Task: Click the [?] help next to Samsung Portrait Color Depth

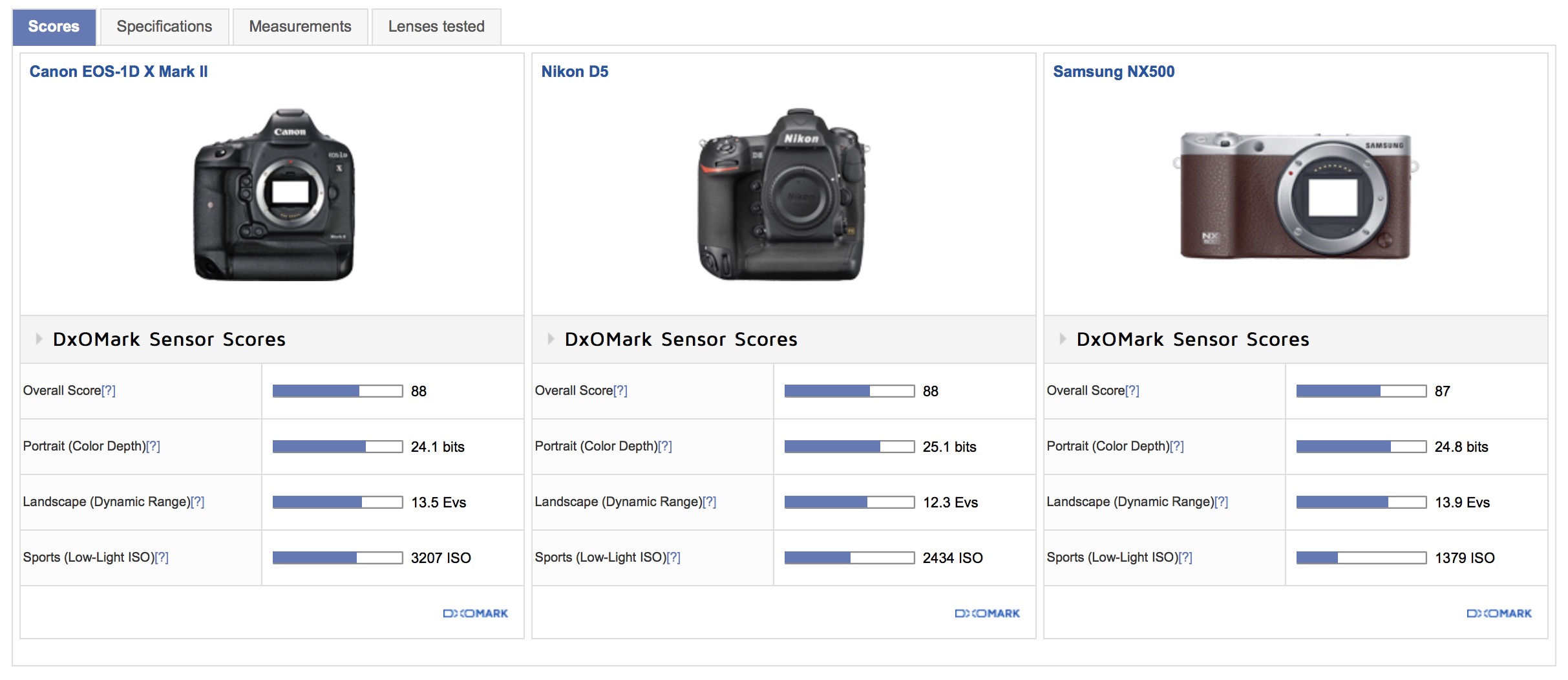Action: tap(1177, 446)
